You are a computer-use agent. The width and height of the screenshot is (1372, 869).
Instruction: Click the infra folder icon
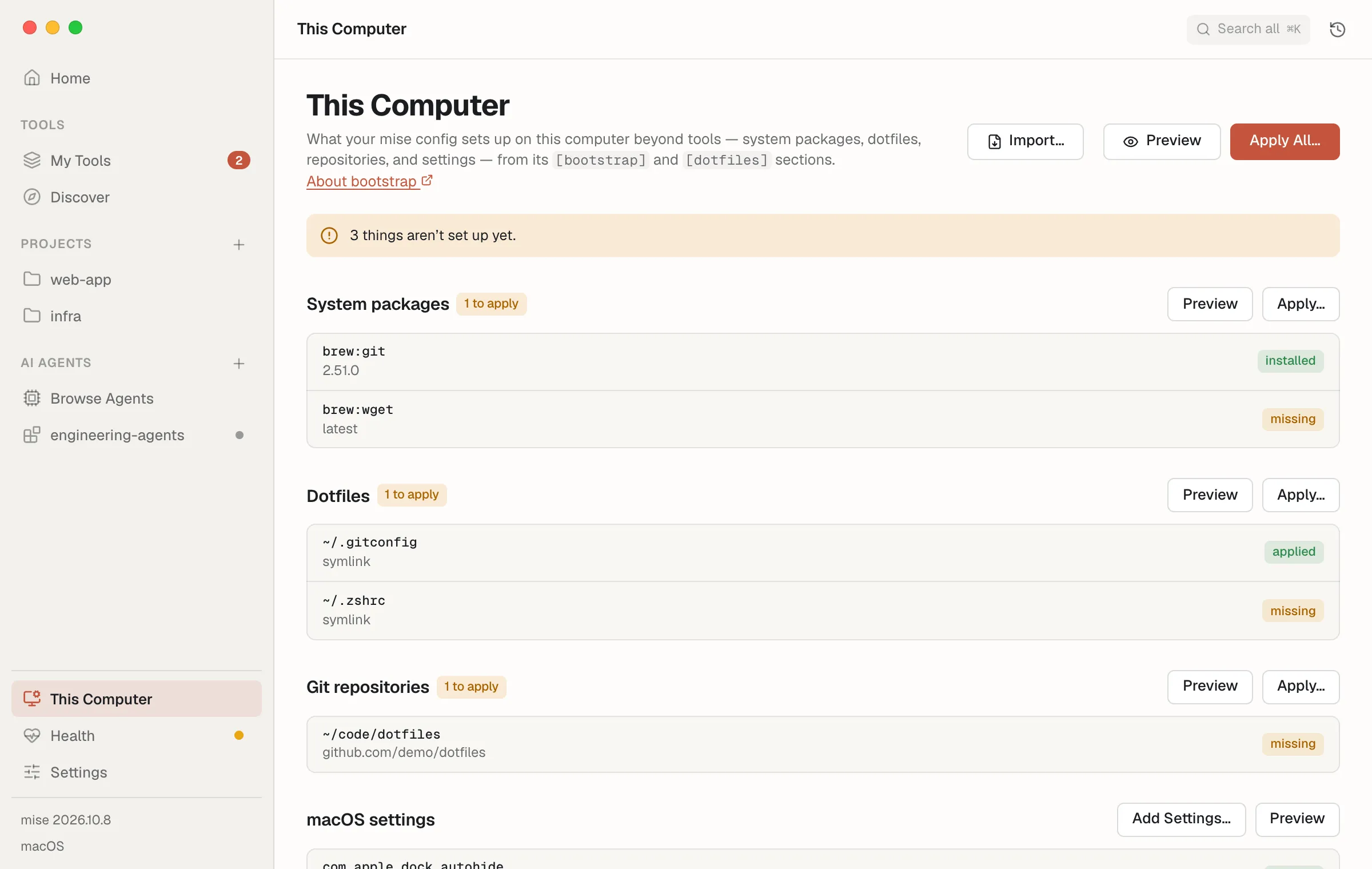pyautogui.click(x=32, y=316)
